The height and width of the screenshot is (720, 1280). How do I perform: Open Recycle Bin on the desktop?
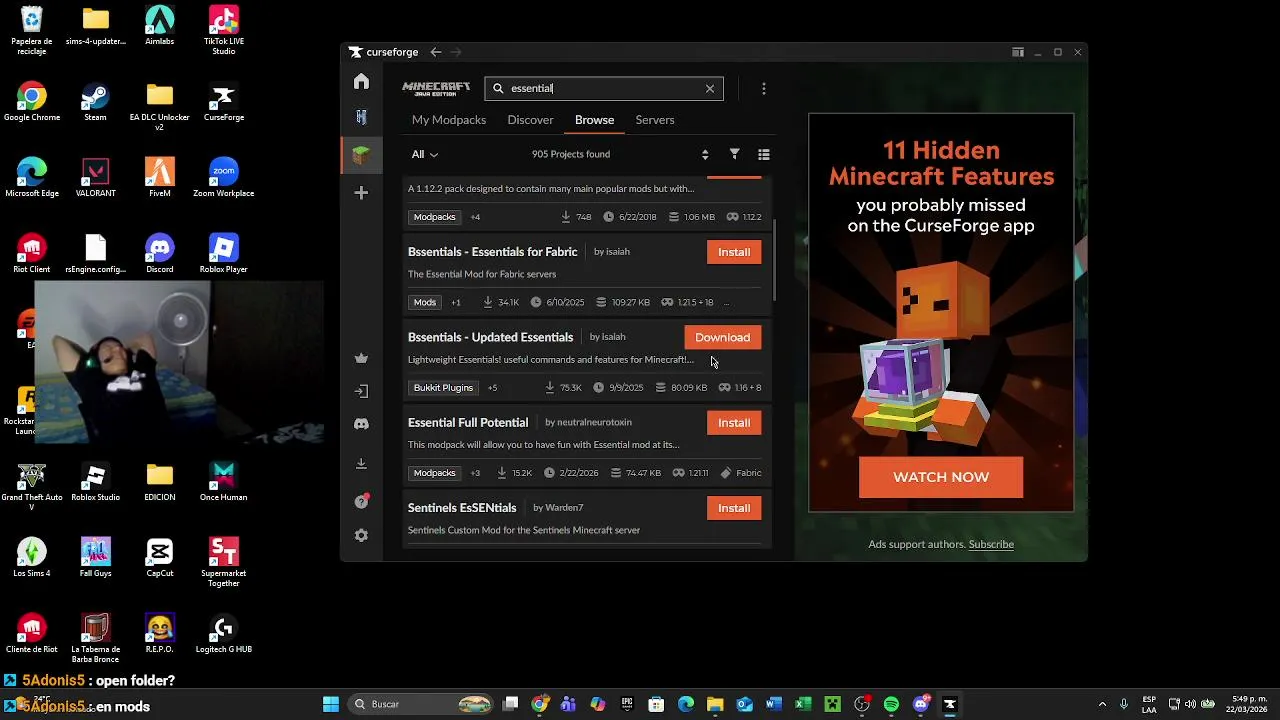32,31
